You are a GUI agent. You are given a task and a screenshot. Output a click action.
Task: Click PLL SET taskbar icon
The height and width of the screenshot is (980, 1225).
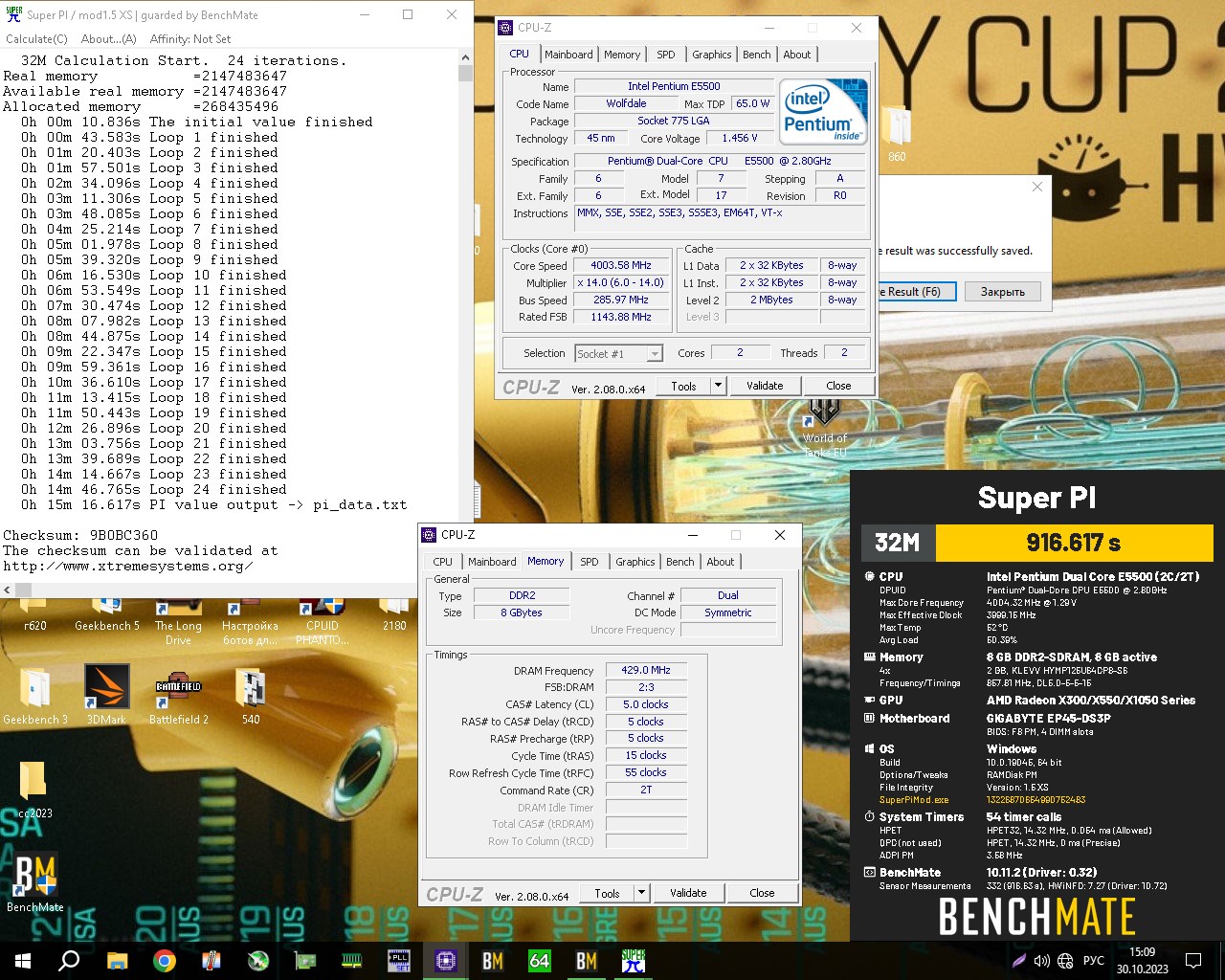tap(399, 960)
